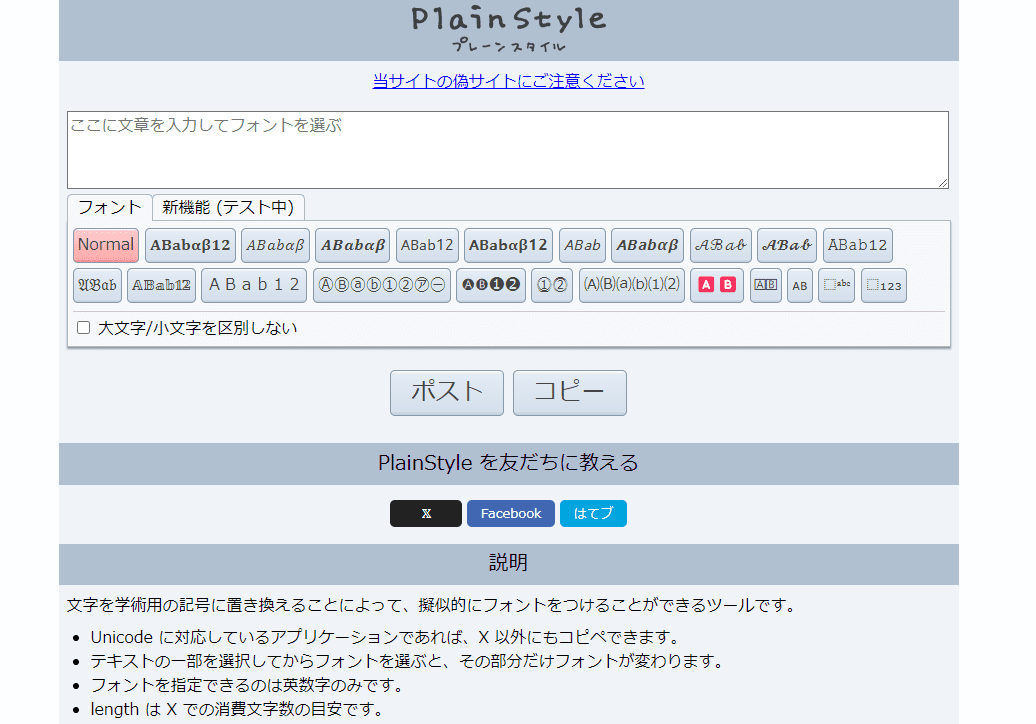Apply double-struck ABab12 font style
Viewport: 1036px width, 724px height.
(161, 285)
